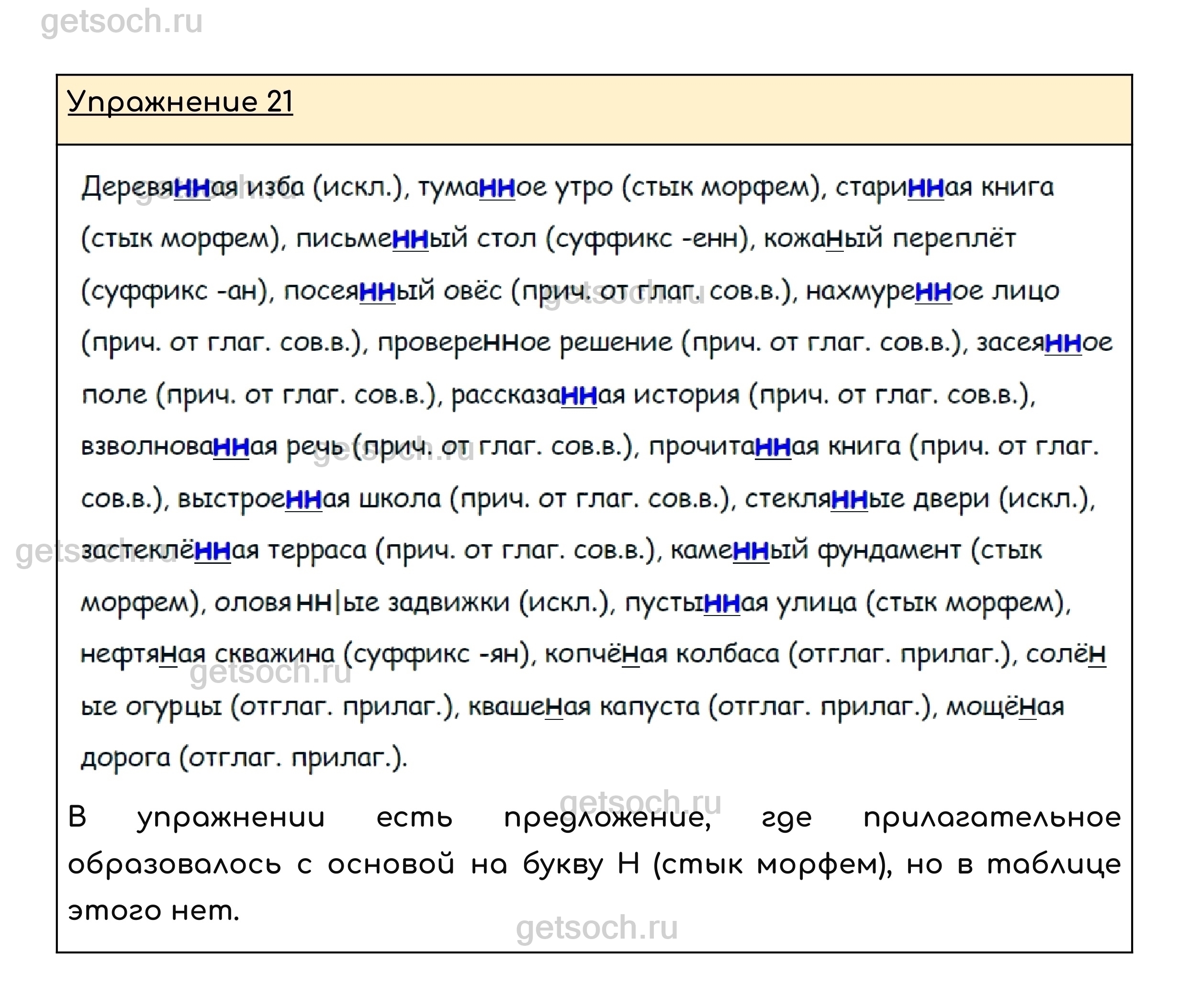The image size is (1189, 1008).
Task: Click the word 'оловянные' before 'задвижки'
Action: coord(297,603)
